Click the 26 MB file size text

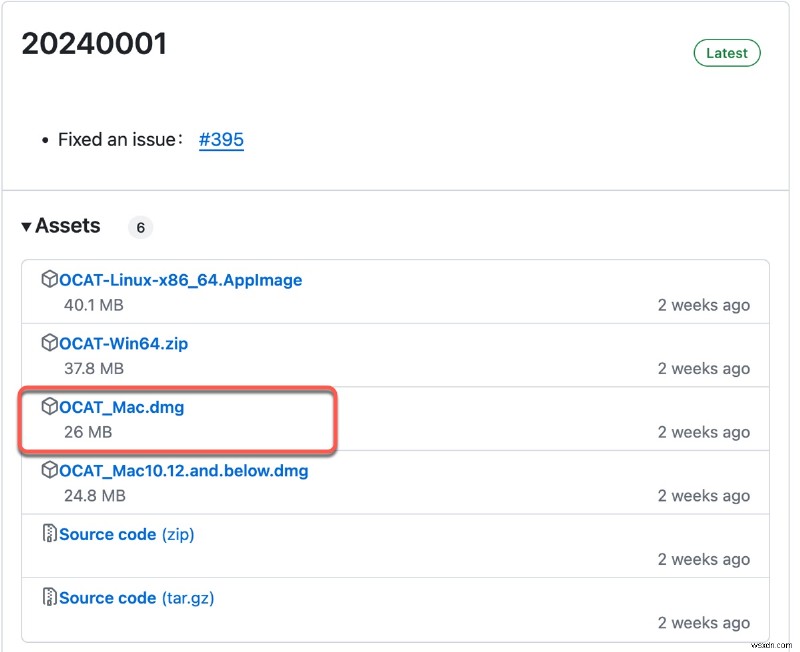point(88,432)
